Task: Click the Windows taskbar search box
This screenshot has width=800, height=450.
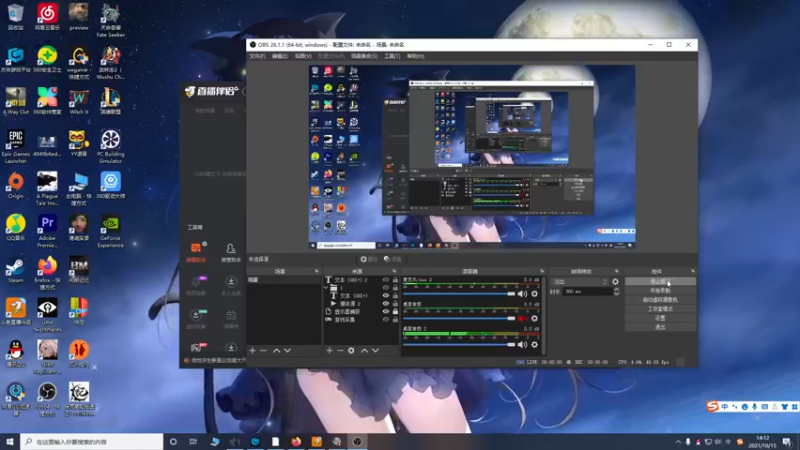Action: 92,442
